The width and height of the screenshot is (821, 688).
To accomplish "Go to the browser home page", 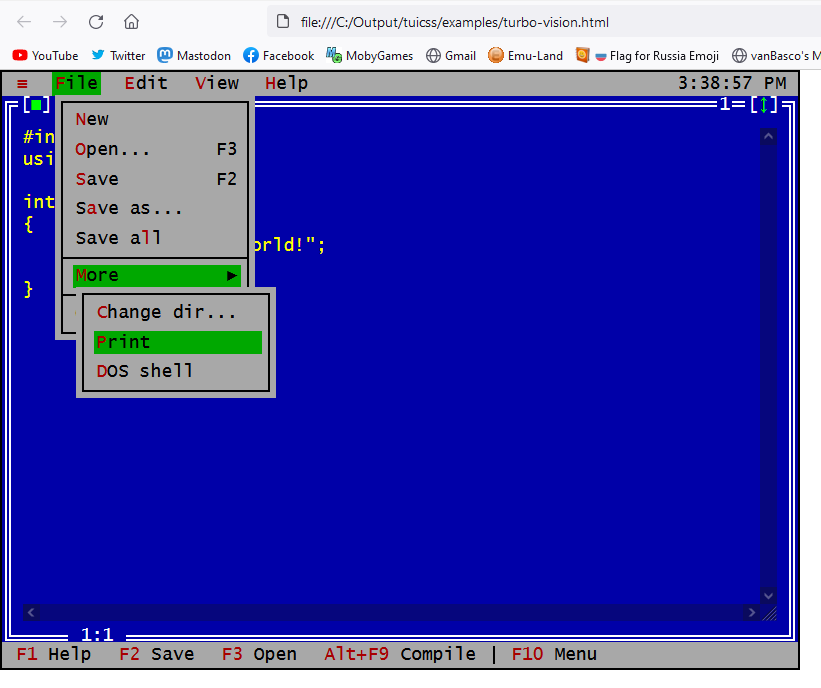I will tap(131, 22).
